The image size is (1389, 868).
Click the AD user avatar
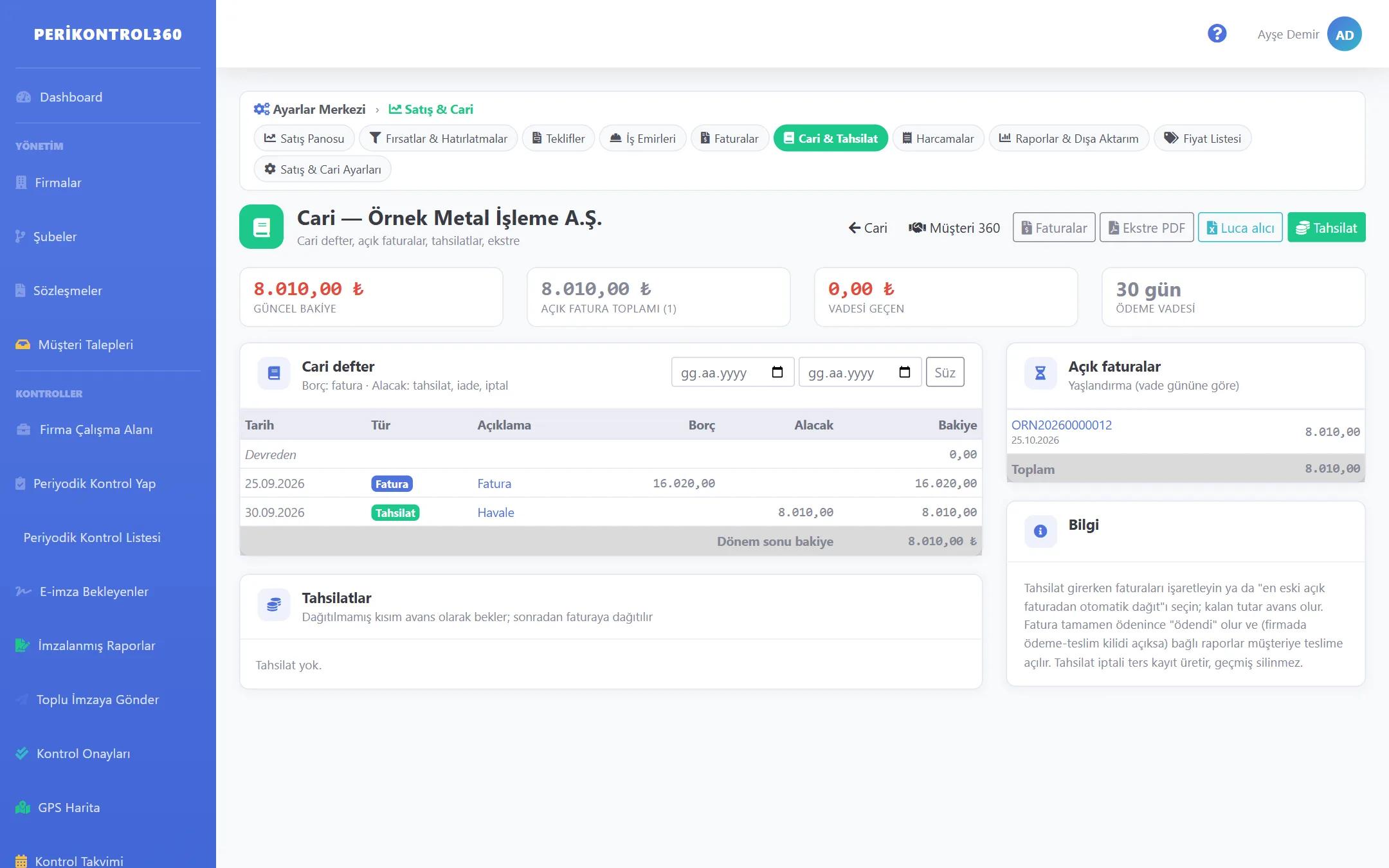point(1344,34)
